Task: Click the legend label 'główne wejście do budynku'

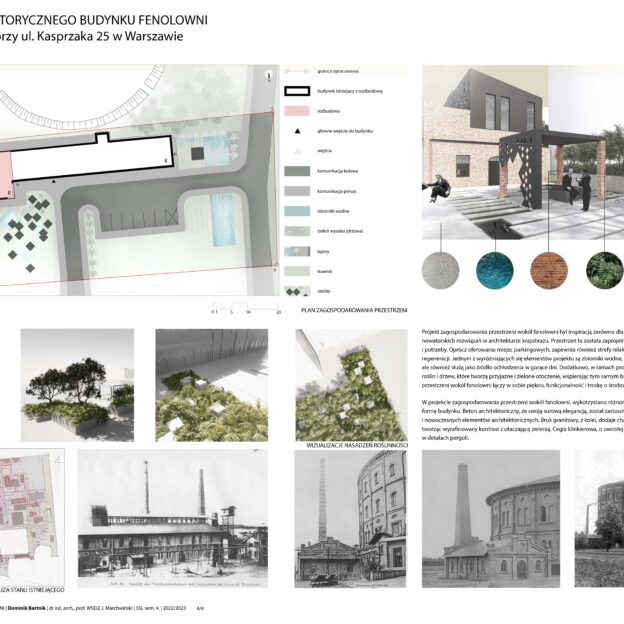Action: coord(345,131)
